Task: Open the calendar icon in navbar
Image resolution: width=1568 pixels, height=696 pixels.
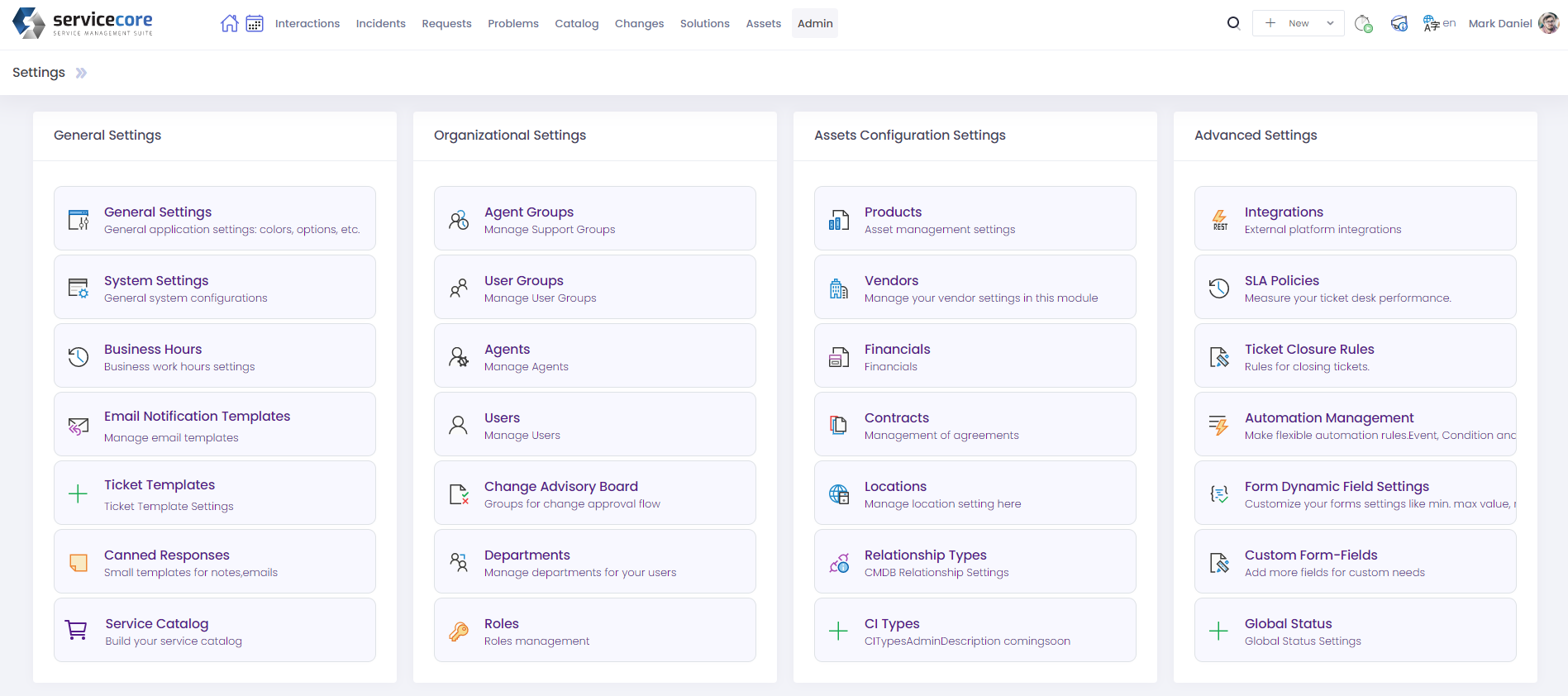Action: (x=255, y=23)
